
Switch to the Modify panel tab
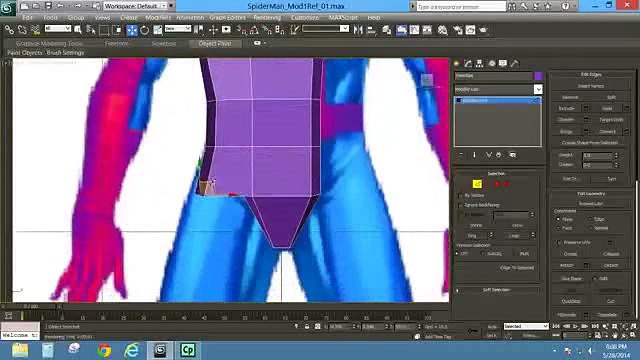click(468, 63)
